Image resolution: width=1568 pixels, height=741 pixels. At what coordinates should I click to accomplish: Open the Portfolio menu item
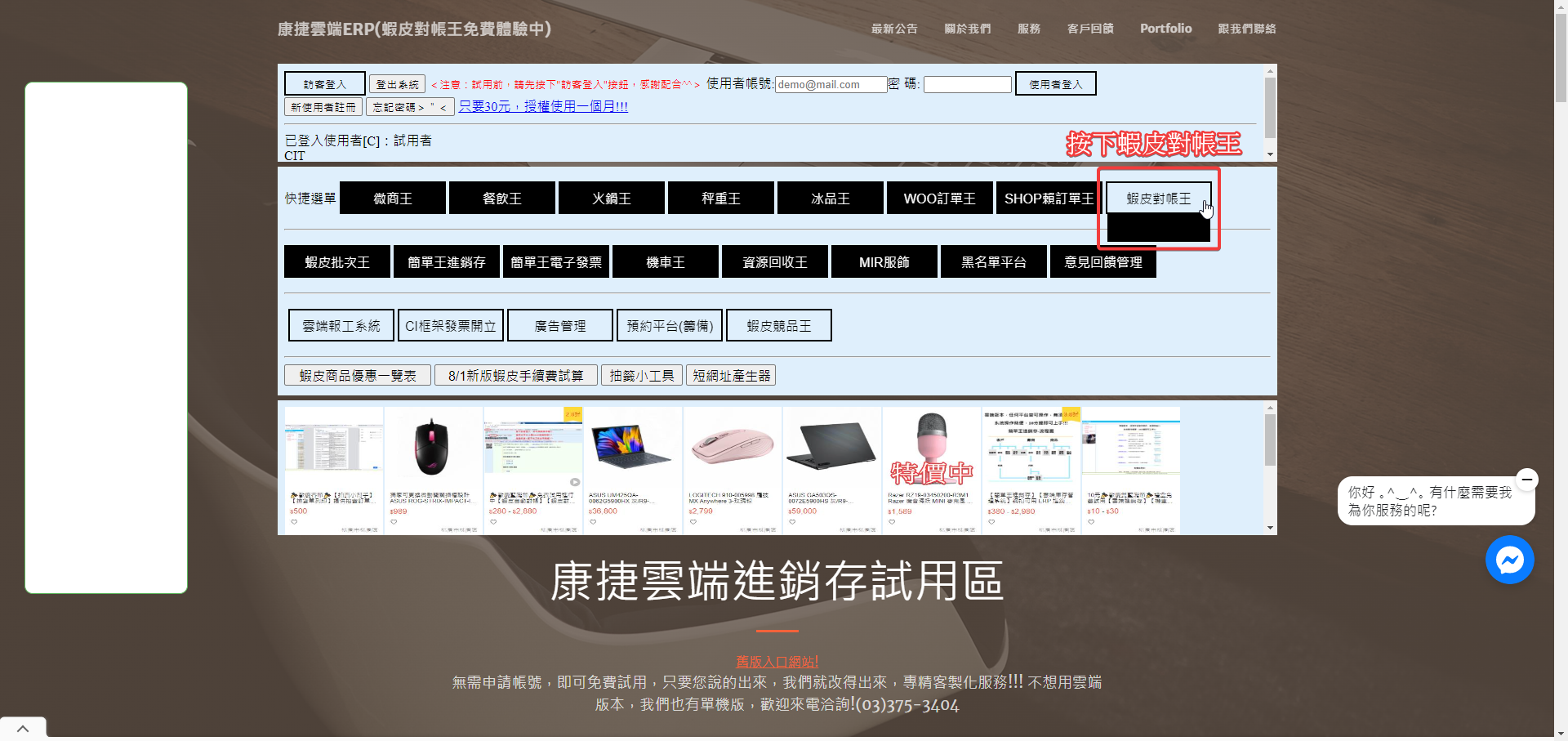click(1165, 29)
